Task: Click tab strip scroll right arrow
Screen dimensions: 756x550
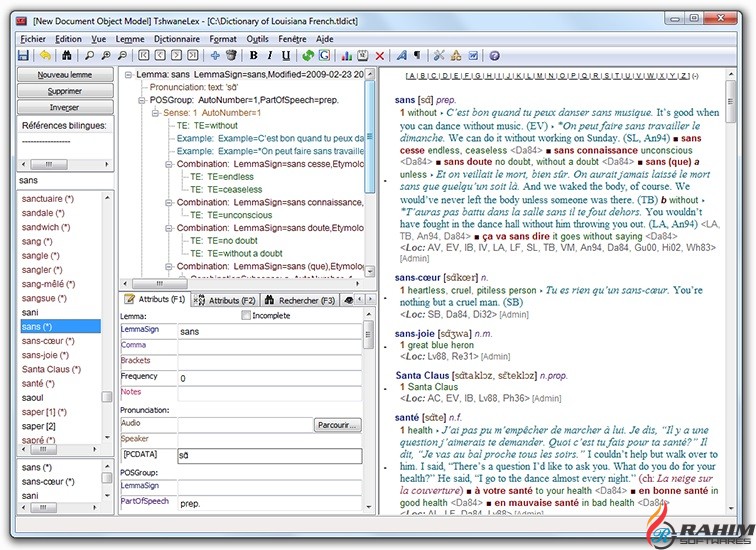Action: [370, 299]
